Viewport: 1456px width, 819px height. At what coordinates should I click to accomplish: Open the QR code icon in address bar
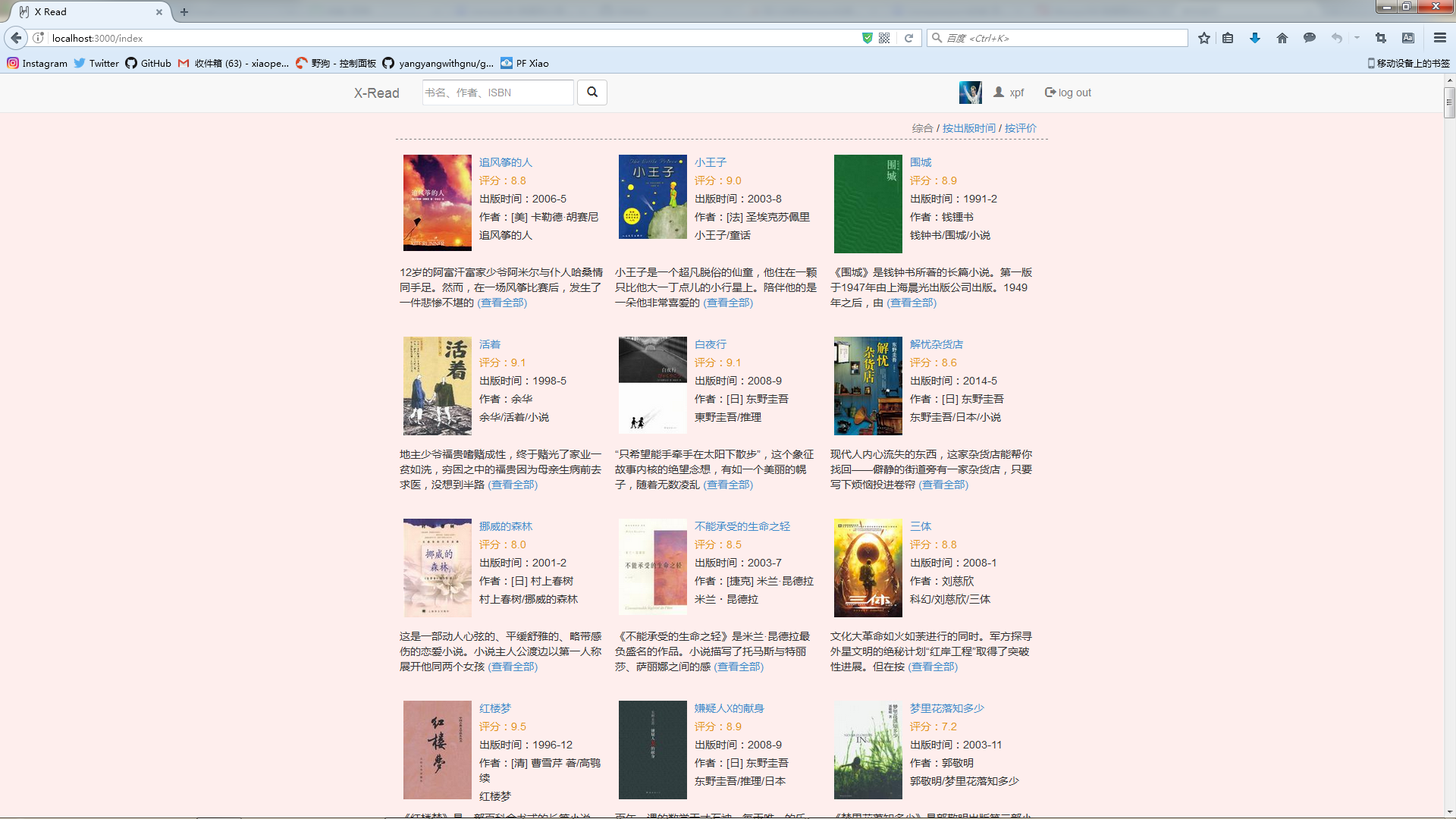[884, 38]
